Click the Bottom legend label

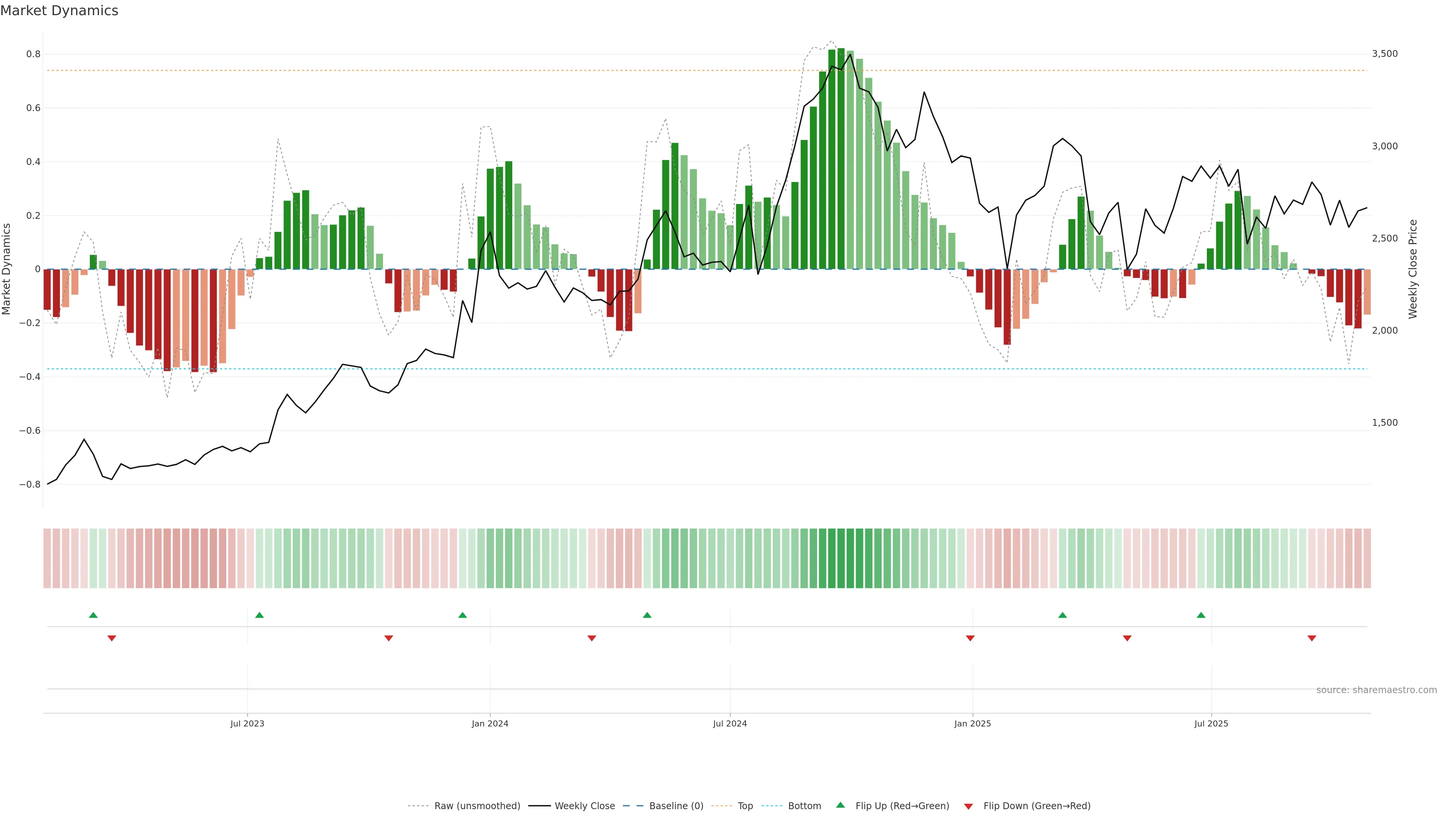(804, 806)
